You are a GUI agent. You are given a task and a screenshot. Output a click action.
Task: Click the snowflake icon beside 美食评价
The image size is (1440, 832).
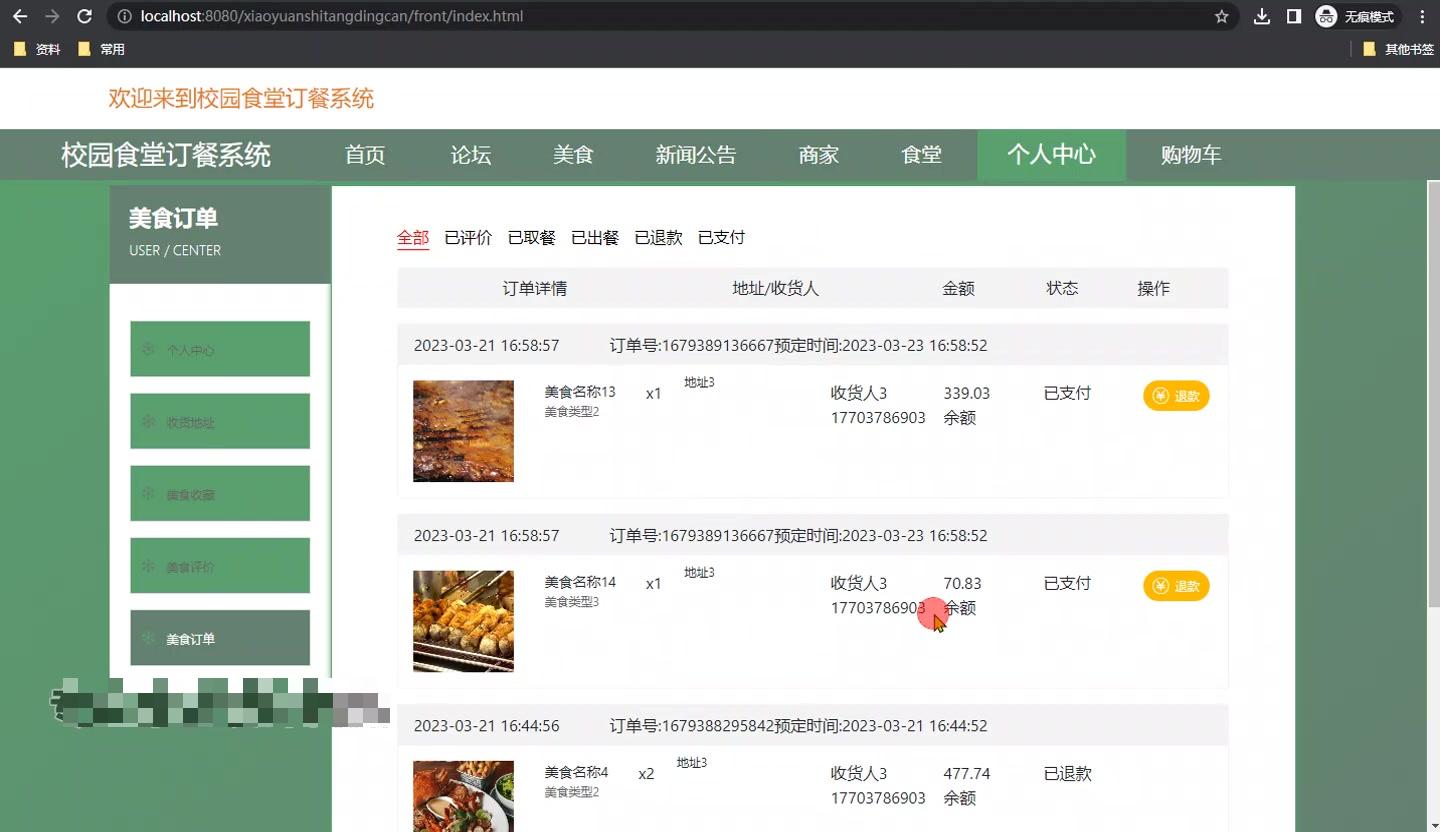148,566
